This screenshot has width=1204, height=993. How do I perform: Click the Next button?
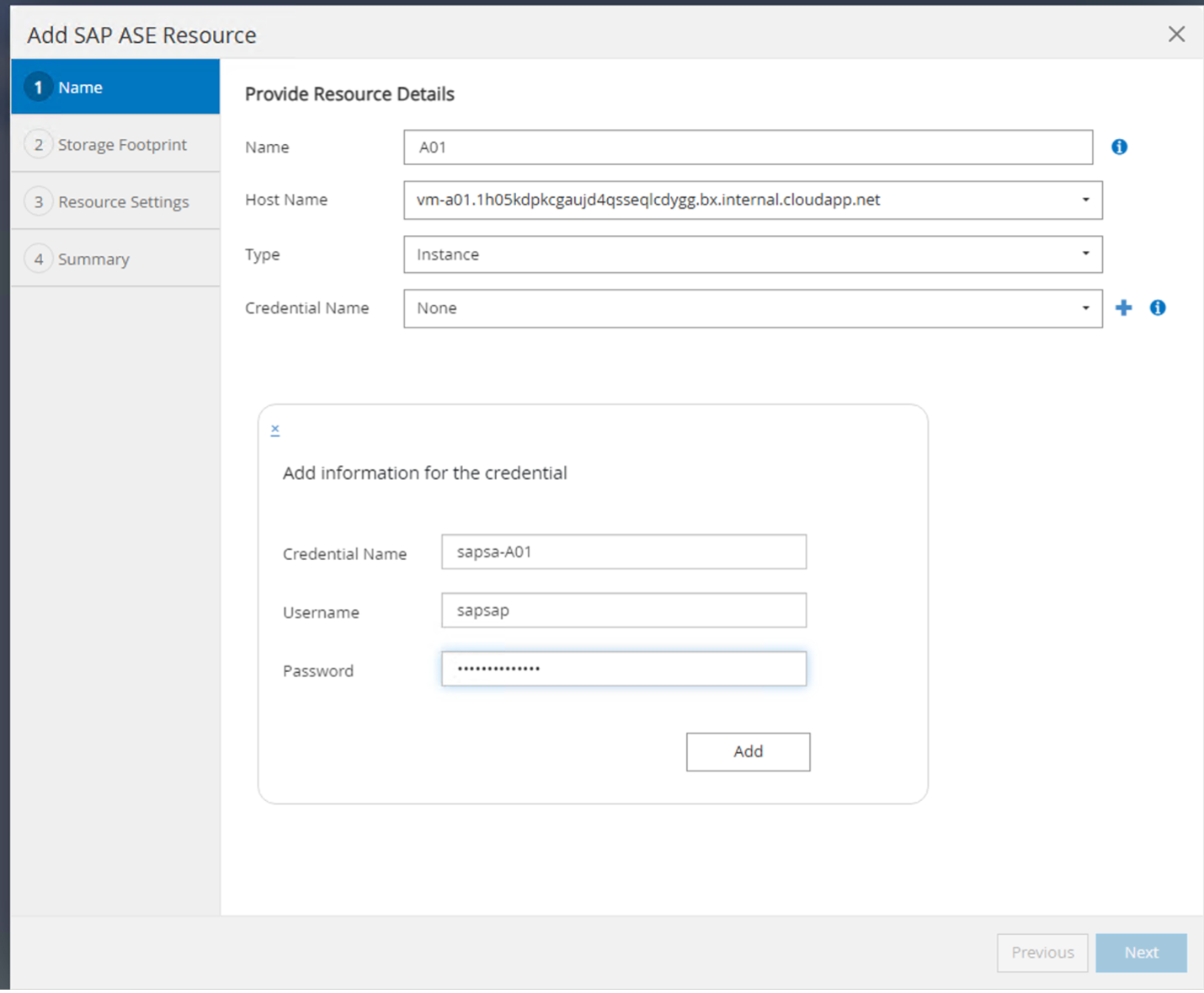click(x=1141, y=953)
